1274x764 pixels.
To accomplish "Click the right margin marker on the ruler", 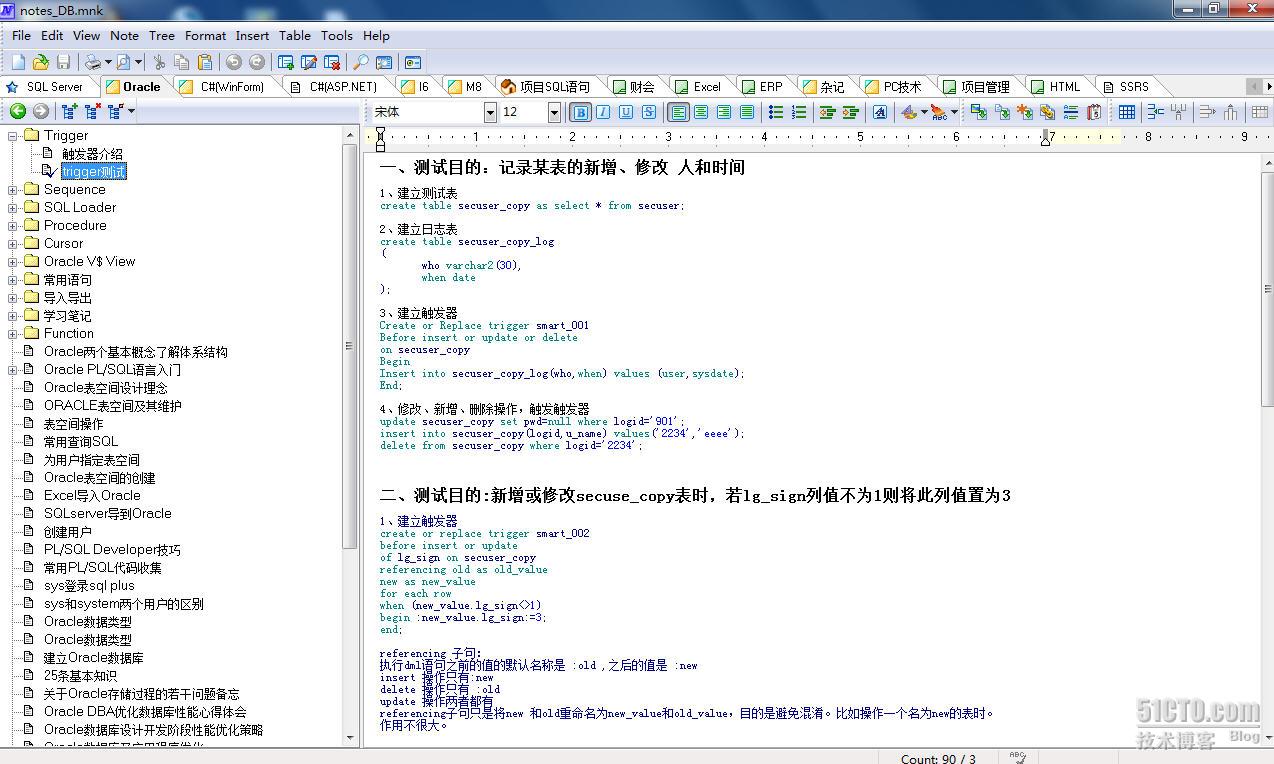I will point(1046,137).
